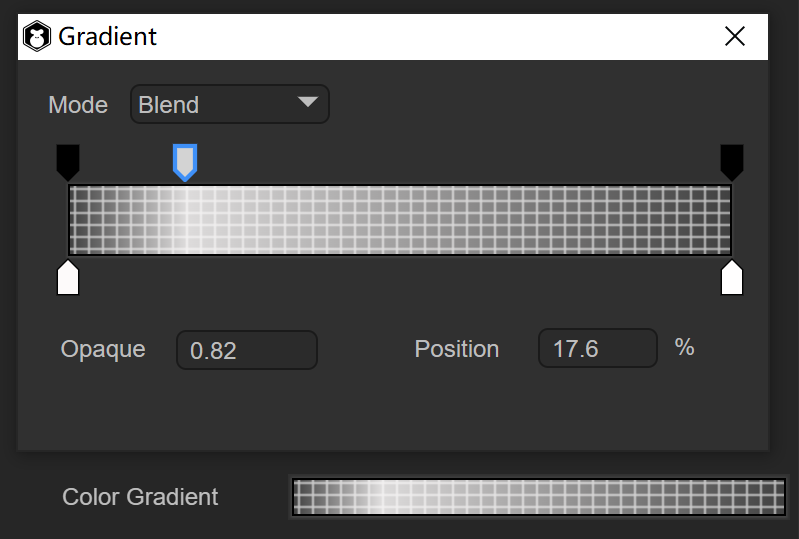Open the Mode dropdown showing Blend
Viewport: 799px width, 539px height.
[x=229, y=104]
